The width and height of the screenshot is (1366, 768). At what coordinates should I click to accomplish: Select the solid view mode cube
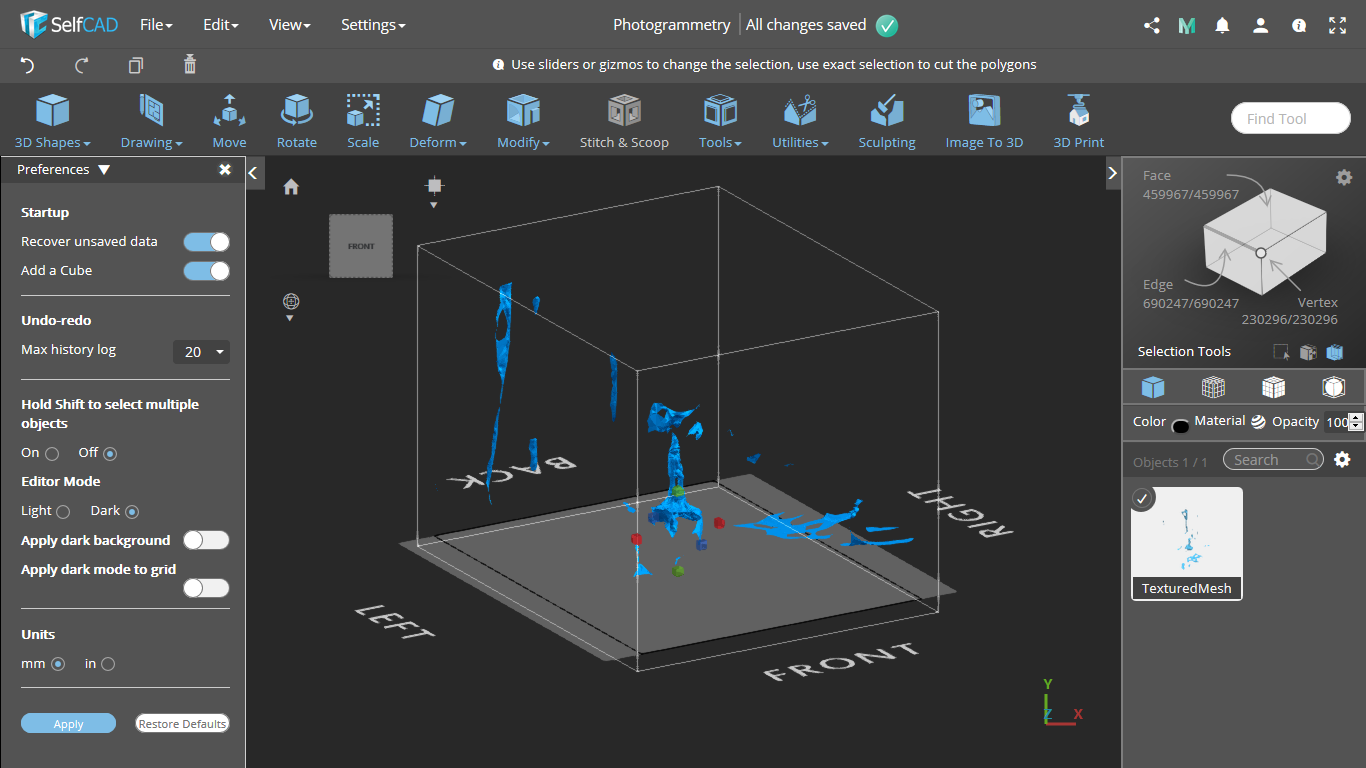pos(1153,387)
